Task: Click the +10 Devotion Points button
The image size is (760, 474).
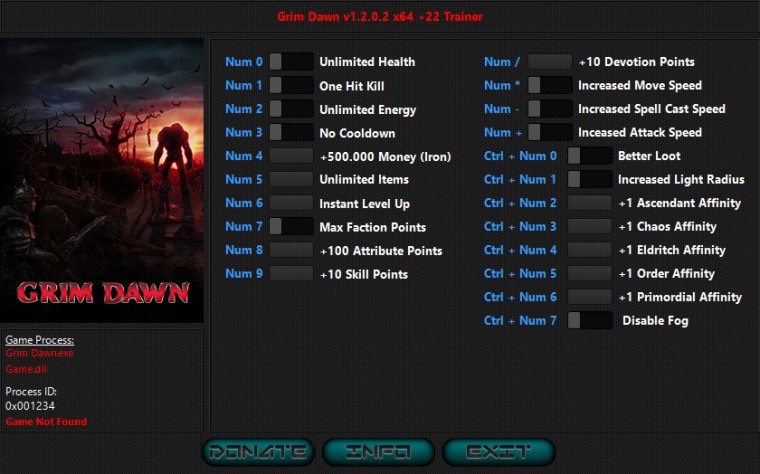Action: tap(550, 62)
